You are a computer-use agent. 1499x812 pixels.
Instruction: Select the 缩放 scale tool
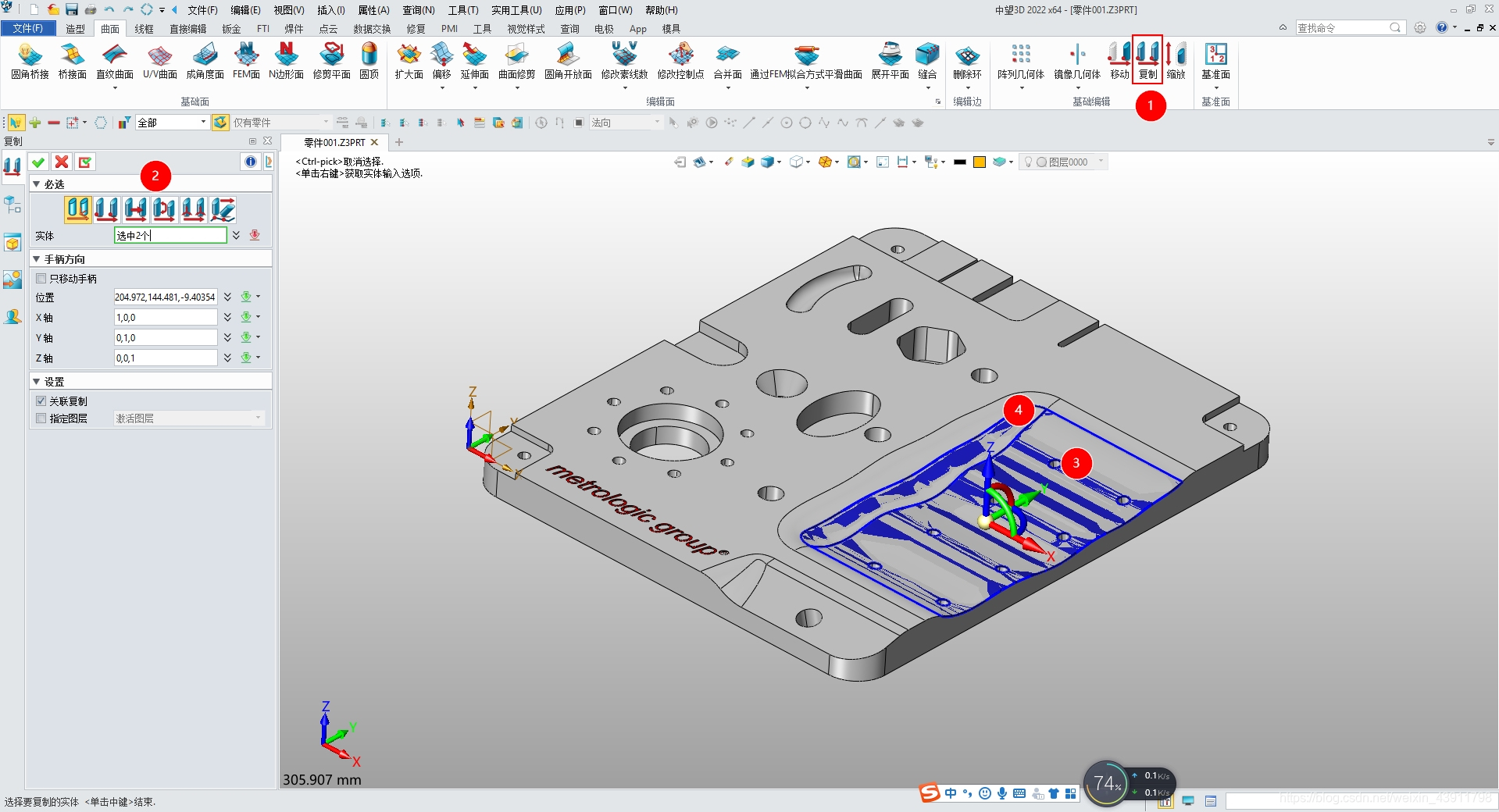[1176, 61]
